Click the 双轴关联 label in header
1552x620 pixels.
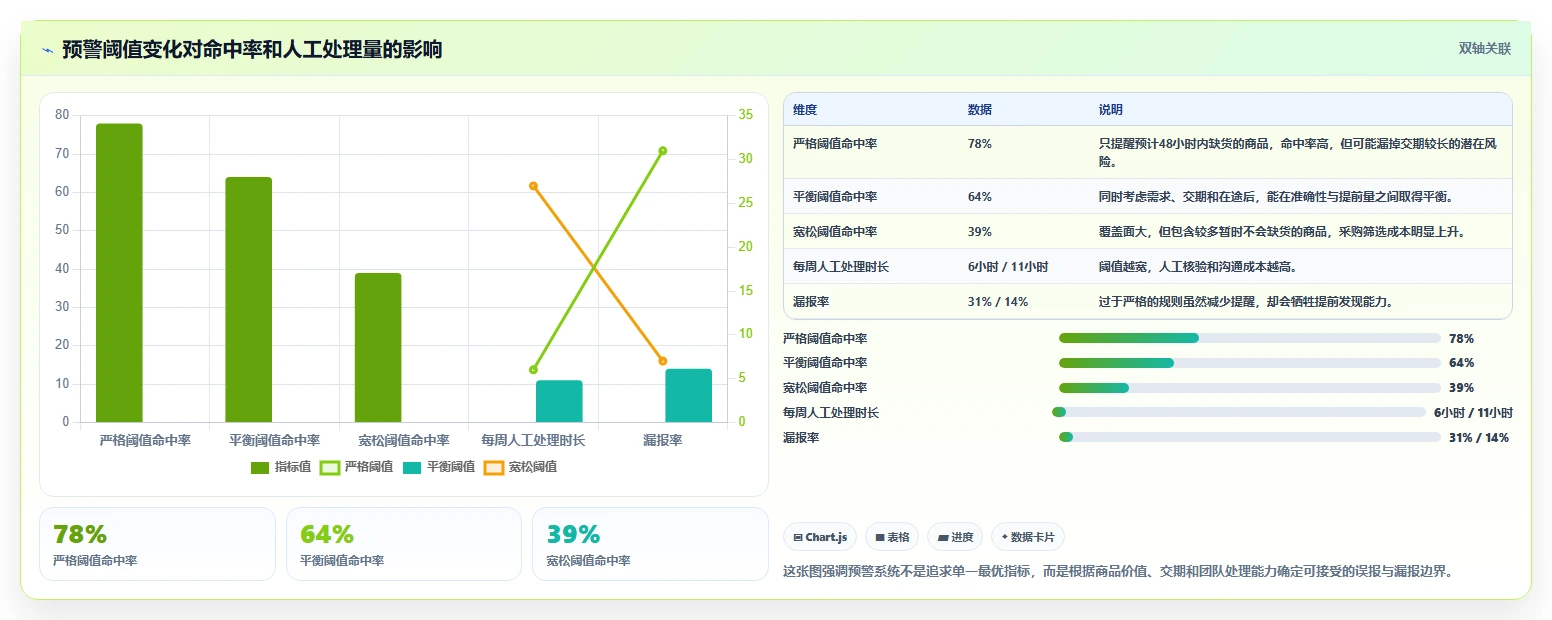[x=1484, y=48]
